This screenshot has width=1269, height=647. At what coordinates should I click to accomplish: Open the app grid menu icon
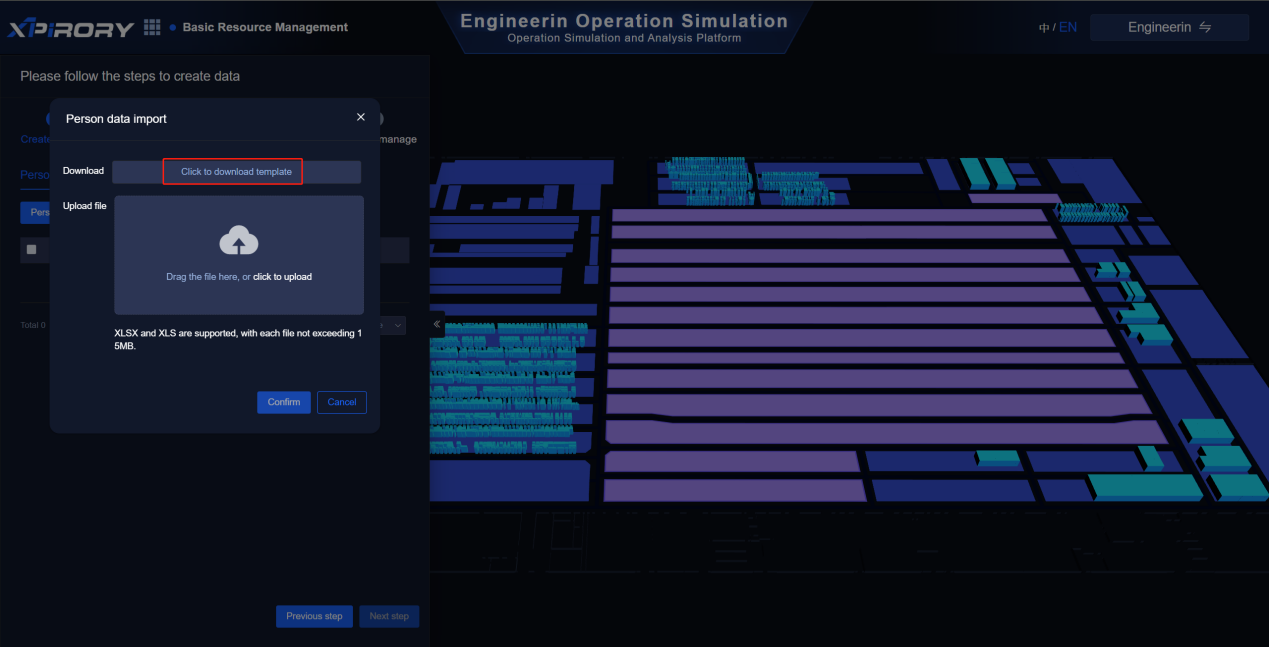(x=152, y=27)
